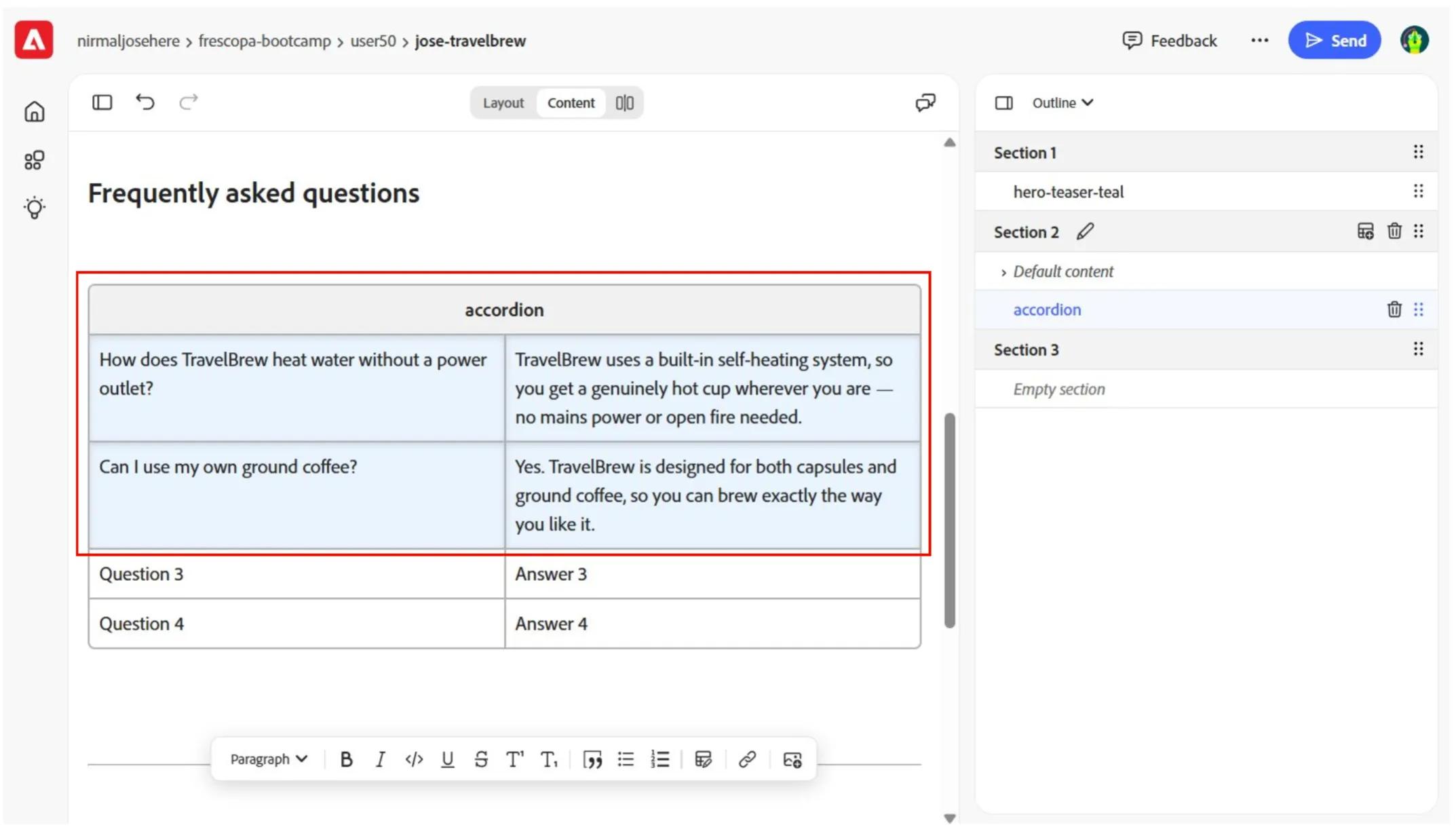The width and height of the screenshot is (1456, 836).
Task: Open the Outline panel dropdown
Action: pos(1062,102)
